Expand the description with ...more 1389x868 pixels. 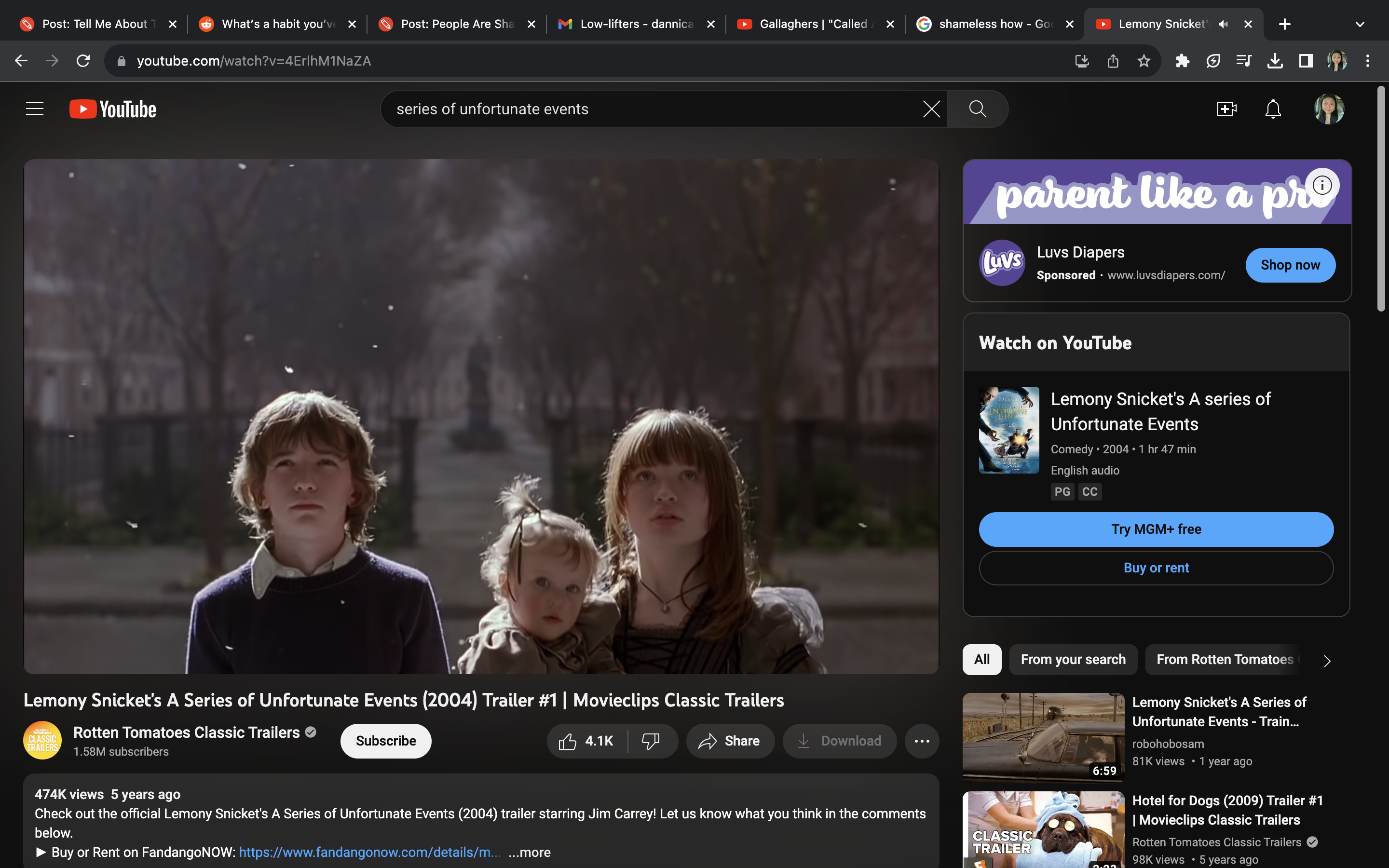click(x=529, y=853)
